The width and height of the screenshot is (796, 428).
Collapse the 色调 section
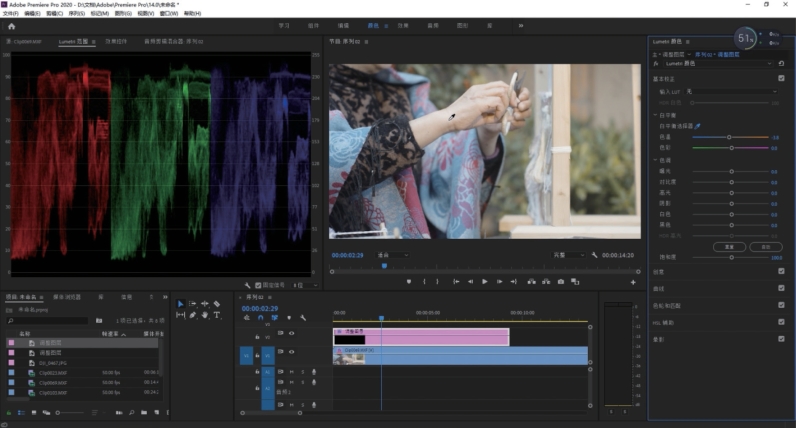coord(655,160)
